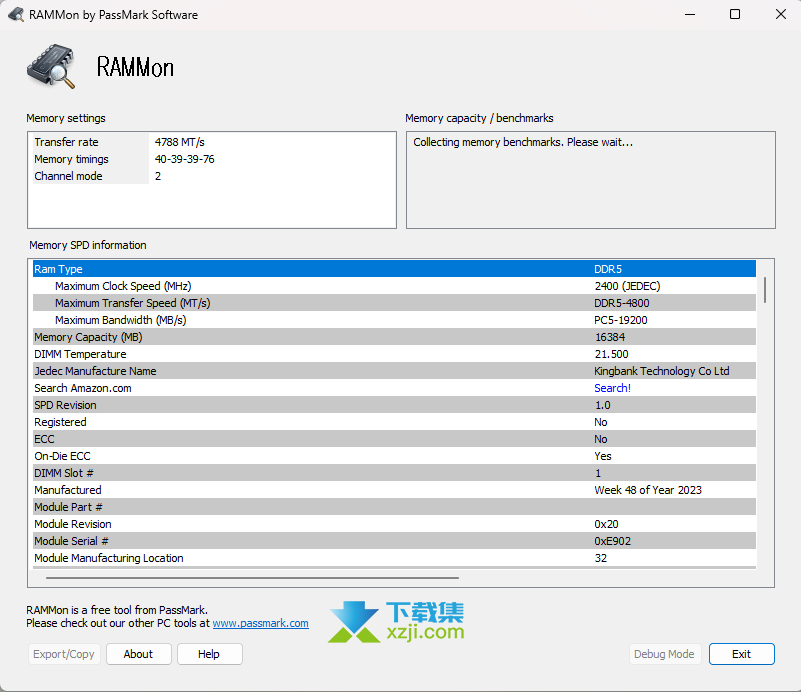
Task: Click the Collecting memory benchmarks message
Action: (x=523, y=142)
